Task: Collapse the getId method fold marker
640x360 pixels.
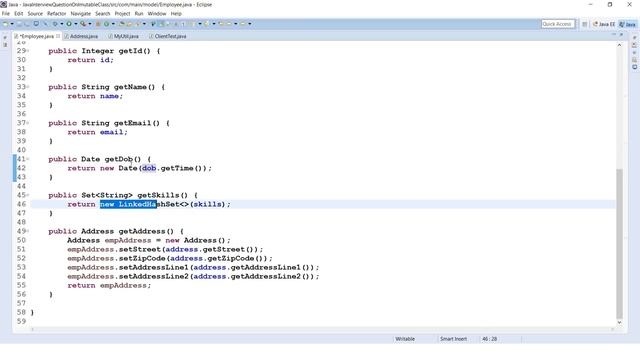Action: [28, 51]
